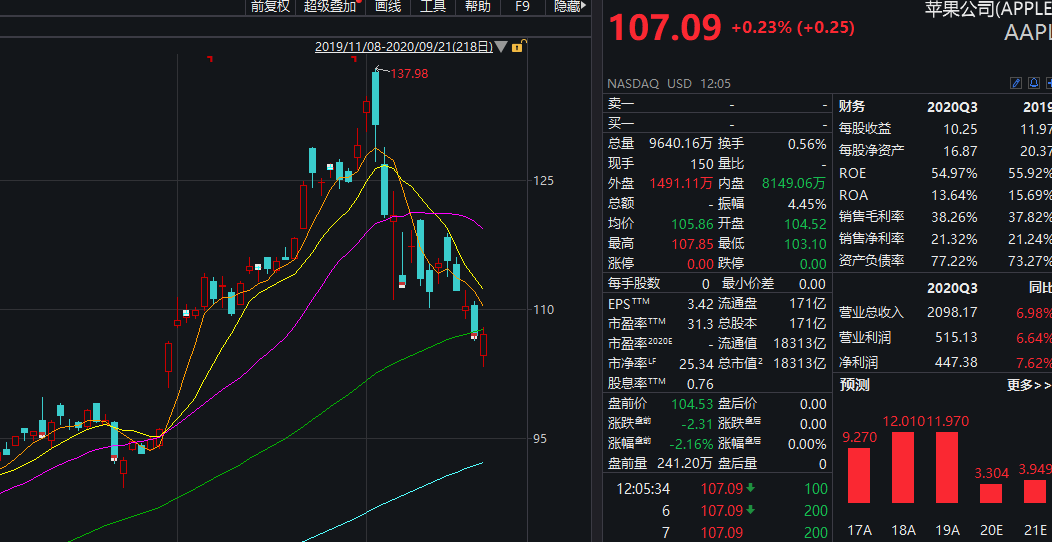Click the 137.98 high price label
This screenshot has width=1052, height=542.
click(409, 74)
